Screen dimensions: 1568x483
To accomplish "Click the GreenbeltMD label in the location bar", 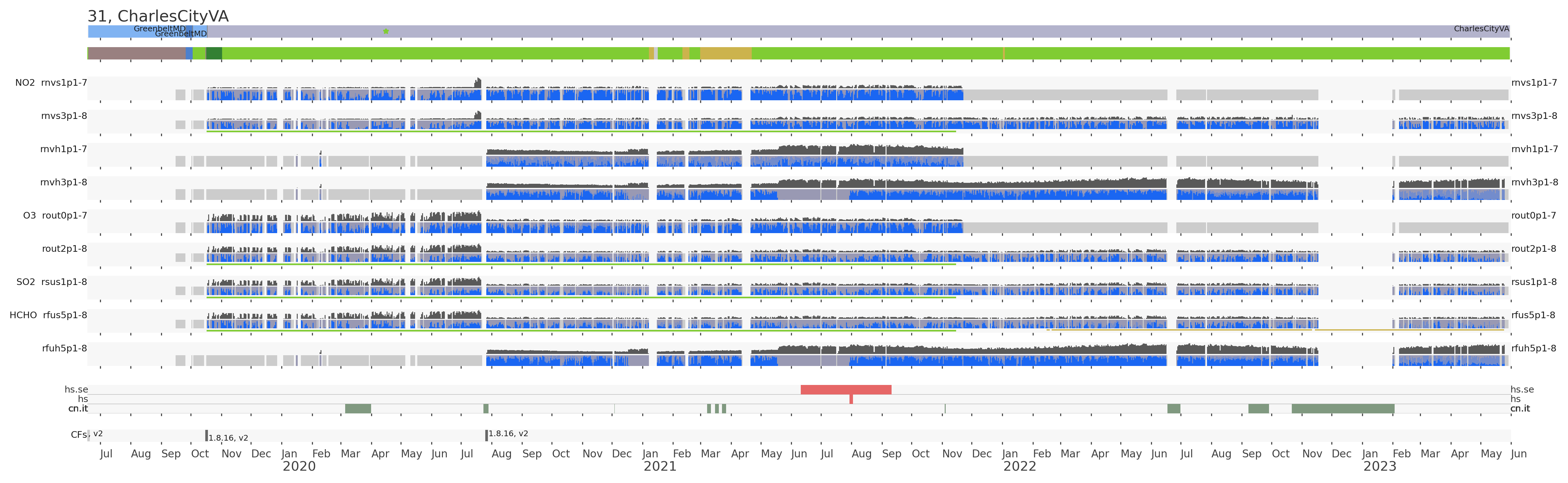I will 159,28.
